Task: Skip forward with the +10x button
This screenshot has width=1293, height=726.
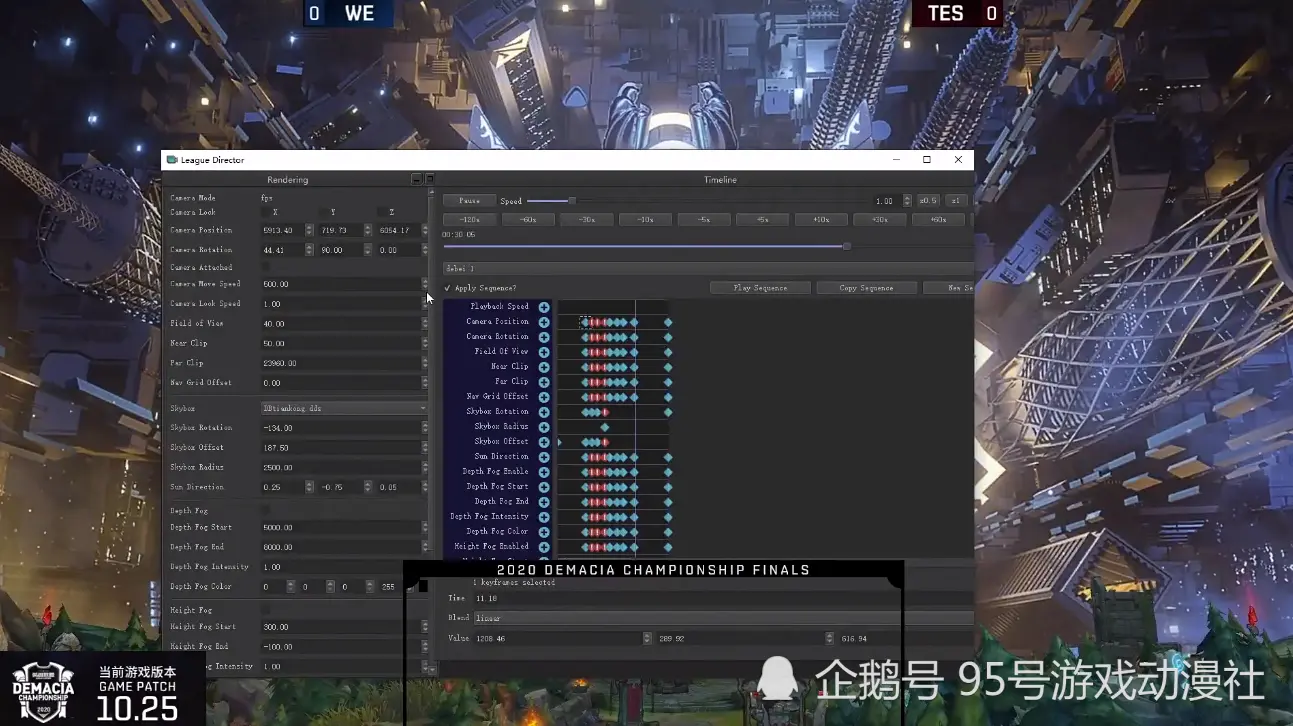Action: point(821,220)
